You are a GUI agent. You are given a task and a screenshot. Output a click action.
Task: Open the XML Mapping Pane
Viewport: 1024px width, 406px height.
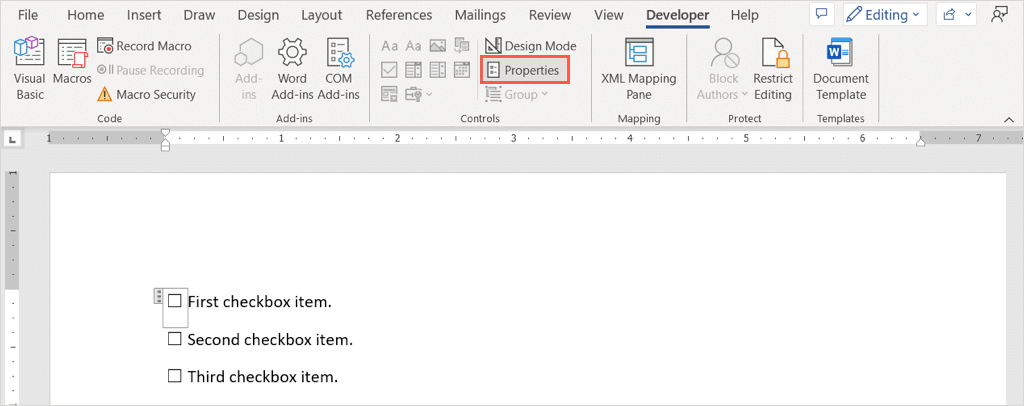point(639,69)
